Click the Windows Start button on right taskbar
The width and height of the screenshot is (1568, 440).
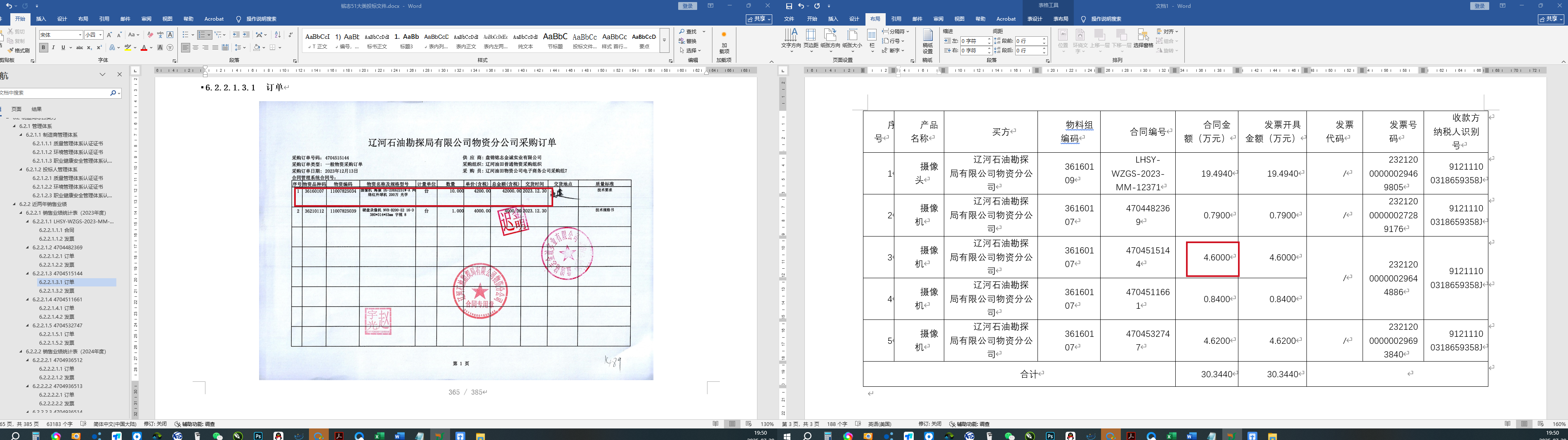click(x=787, y=436)
